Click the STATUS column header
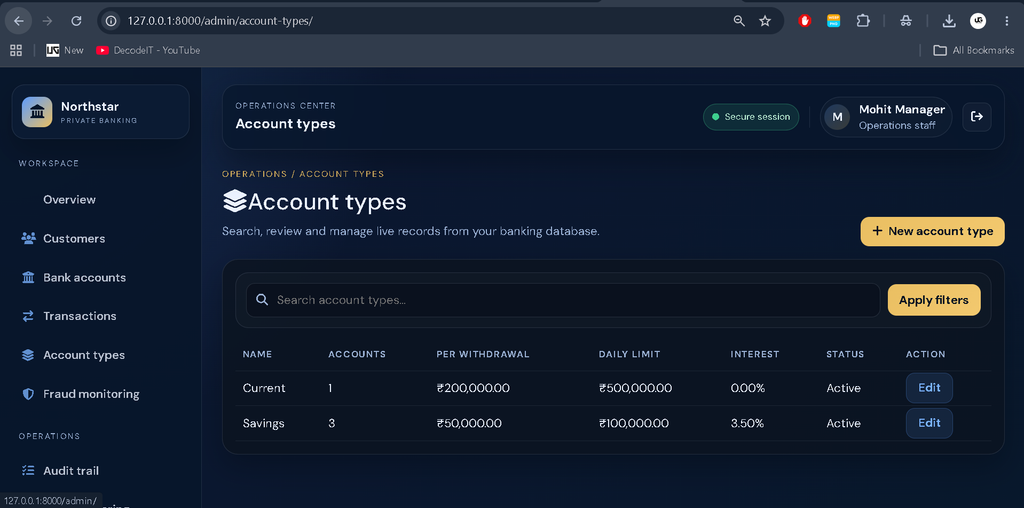 tap(845, 355)
